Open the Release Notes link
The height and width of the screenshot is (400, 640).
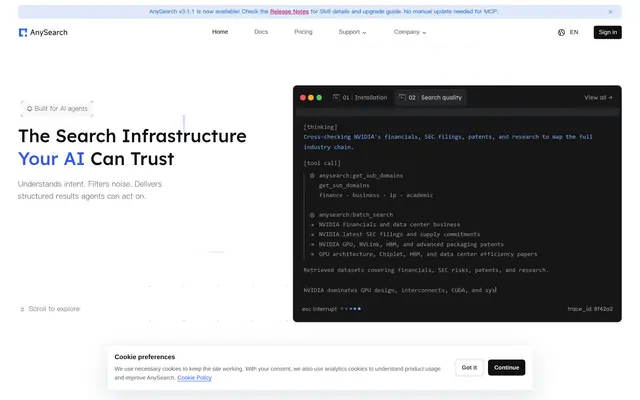[x=289, y=11]
